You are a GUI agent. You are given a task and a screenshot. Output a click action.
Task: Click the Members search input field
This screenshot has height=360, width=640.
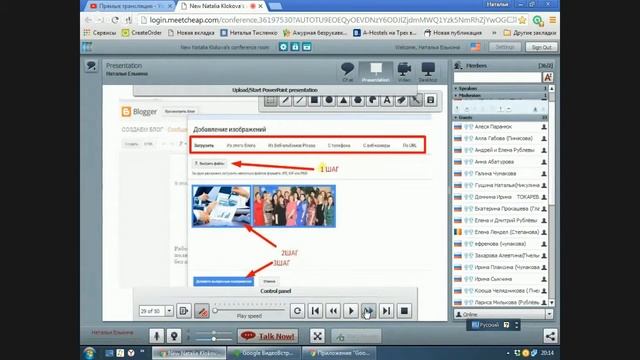[x=497, y=77]
